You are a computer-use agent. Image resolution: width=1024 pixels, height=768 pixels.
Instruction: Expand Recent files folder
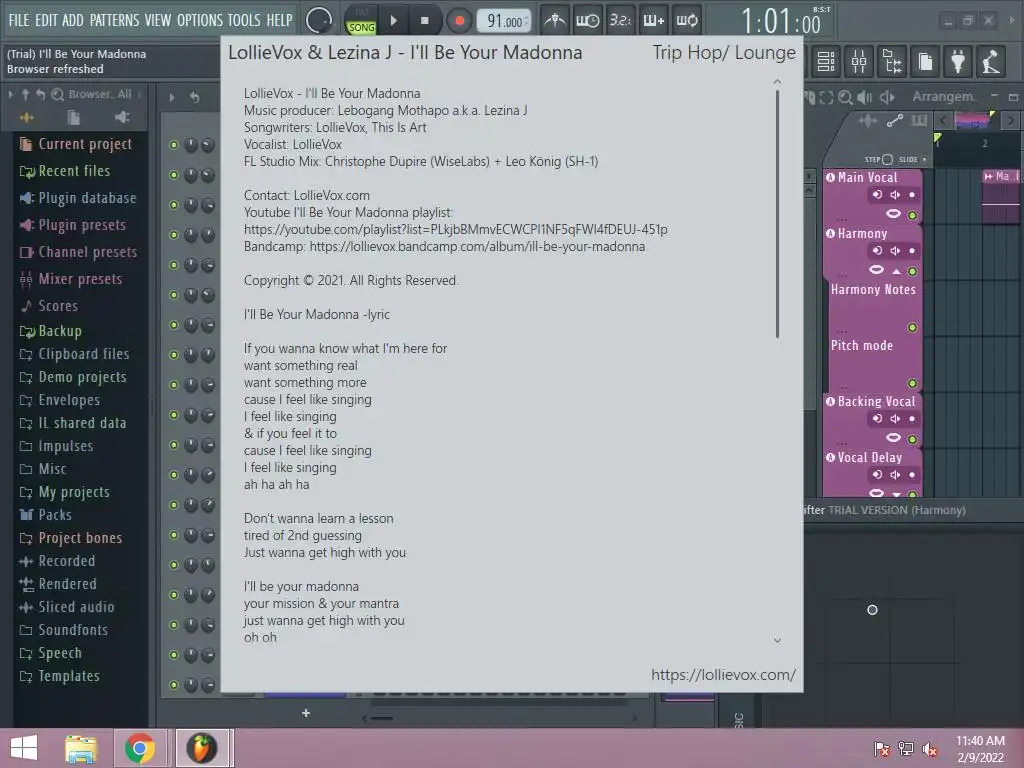65,171
